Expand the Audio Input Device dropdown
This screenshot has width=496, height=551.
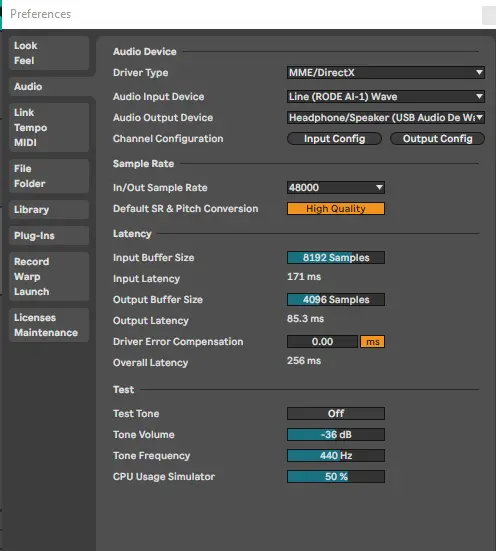(386, 97)
